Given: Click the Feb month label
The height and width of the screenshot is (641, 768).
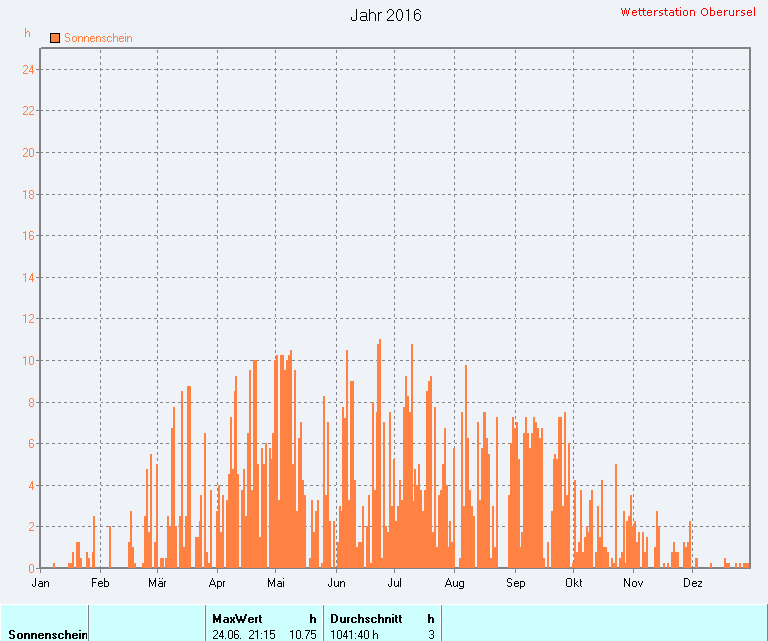Looking at the screenshot, I should coord(100,583).
